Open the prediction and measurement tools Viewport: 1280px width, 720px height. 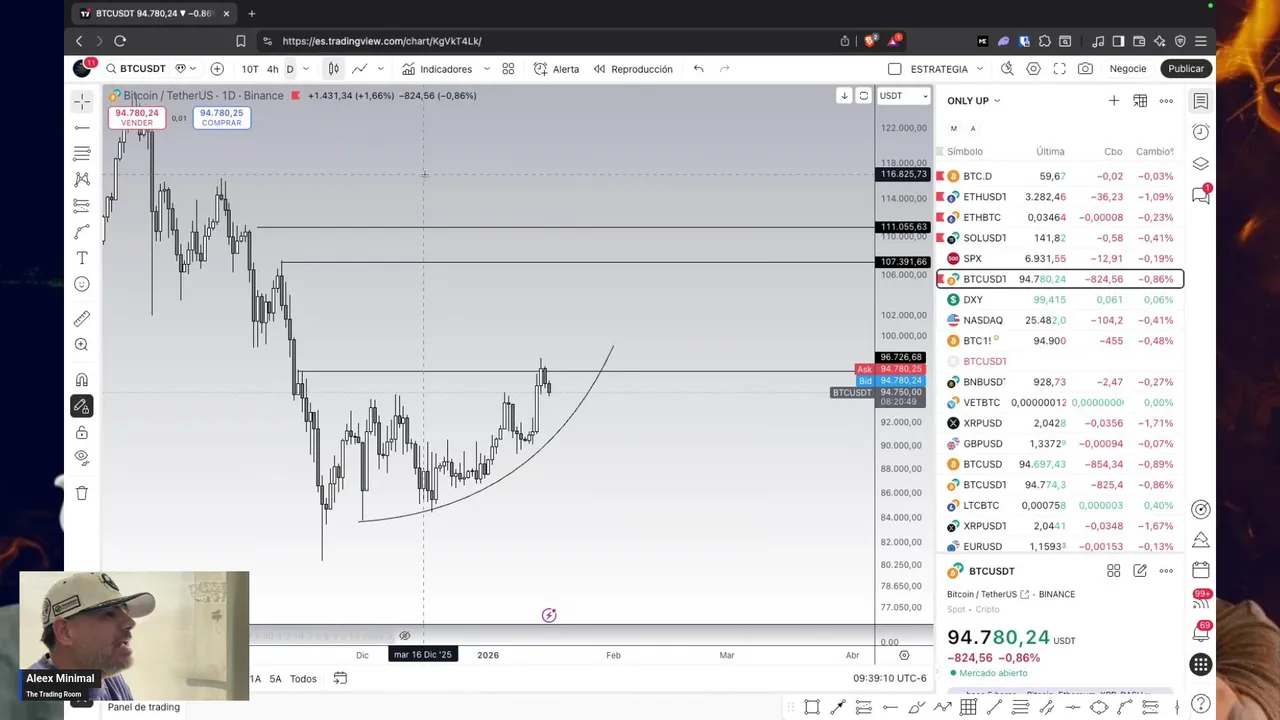pos(82,205)
